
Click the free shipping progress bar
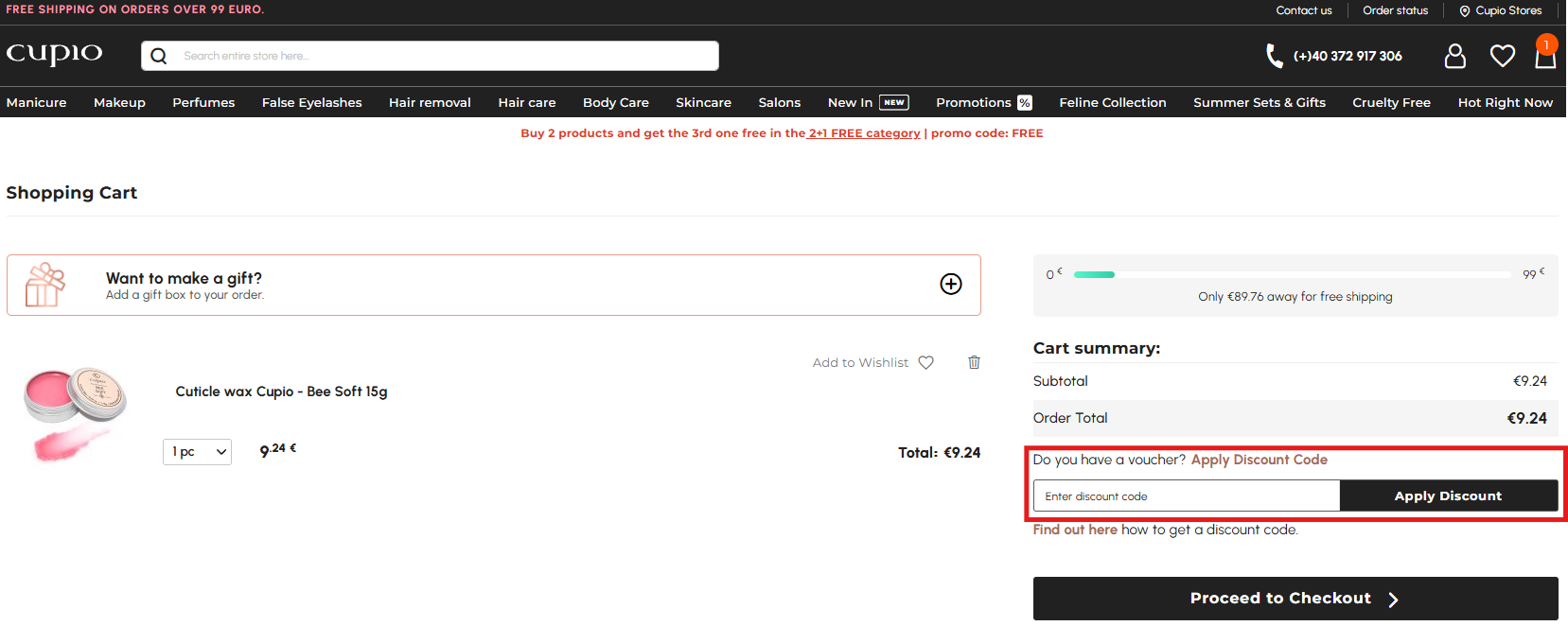[1293, 274]
